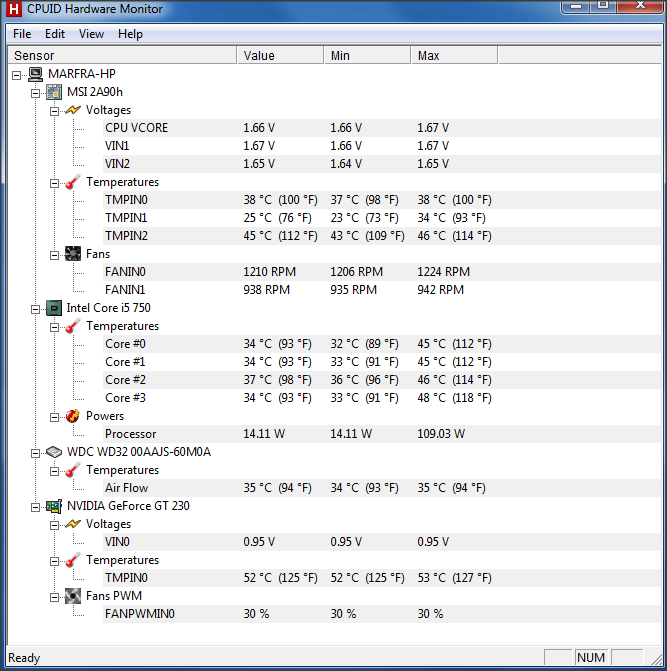This screenshot has width=667, height=671.
Task: Click the CPUID Hardware Monitor title bar icon
Action: tap(14, 9)
